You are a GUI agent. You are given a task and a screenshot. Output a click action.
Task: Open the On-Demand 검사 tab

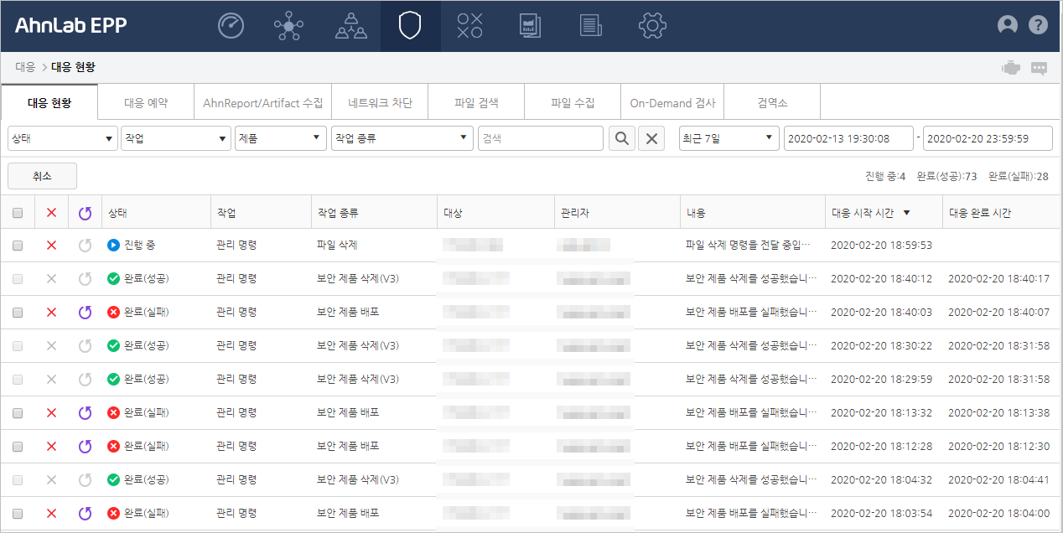[672, 103]
